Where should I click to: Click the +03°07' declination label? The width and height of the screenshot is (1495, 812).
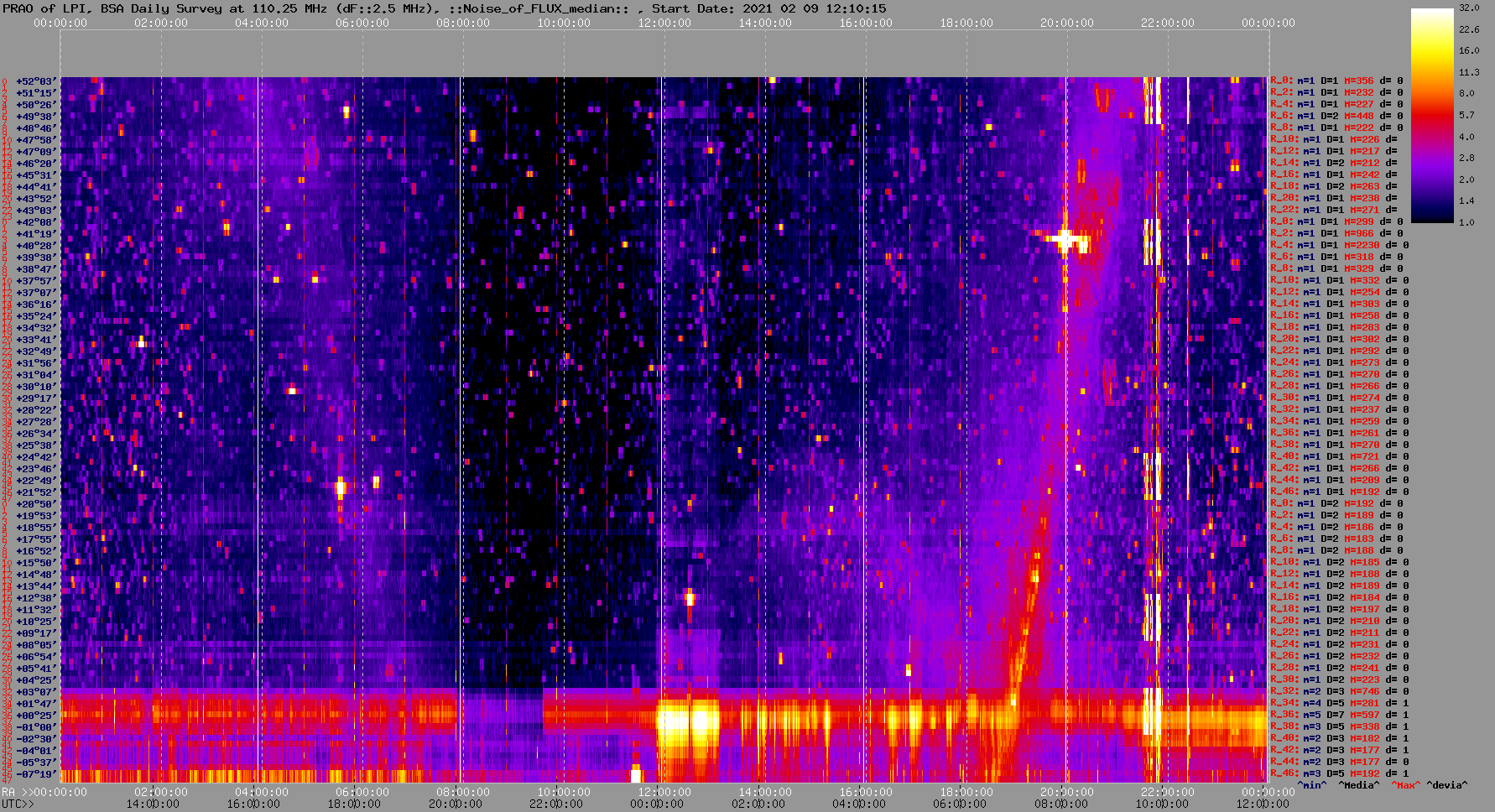pos(36,692)
